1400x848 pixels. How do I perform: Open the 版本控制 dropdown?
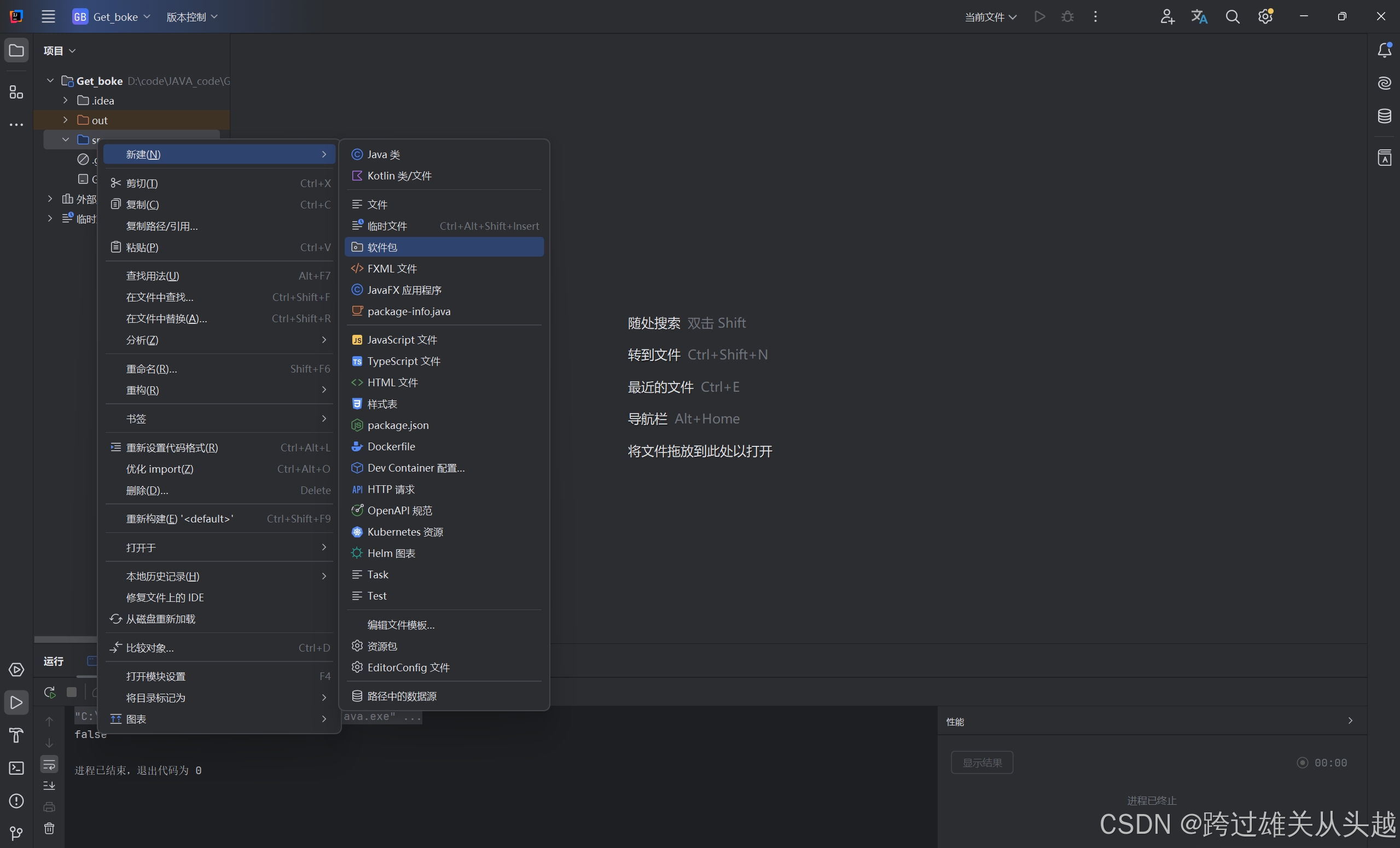point(191,17)
